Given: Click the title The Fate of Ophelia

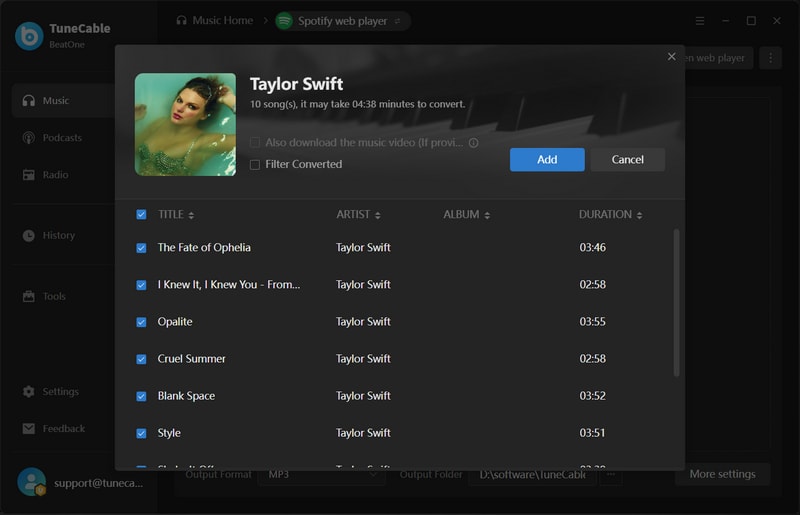Looking at the screenshot, I should 204,248.
